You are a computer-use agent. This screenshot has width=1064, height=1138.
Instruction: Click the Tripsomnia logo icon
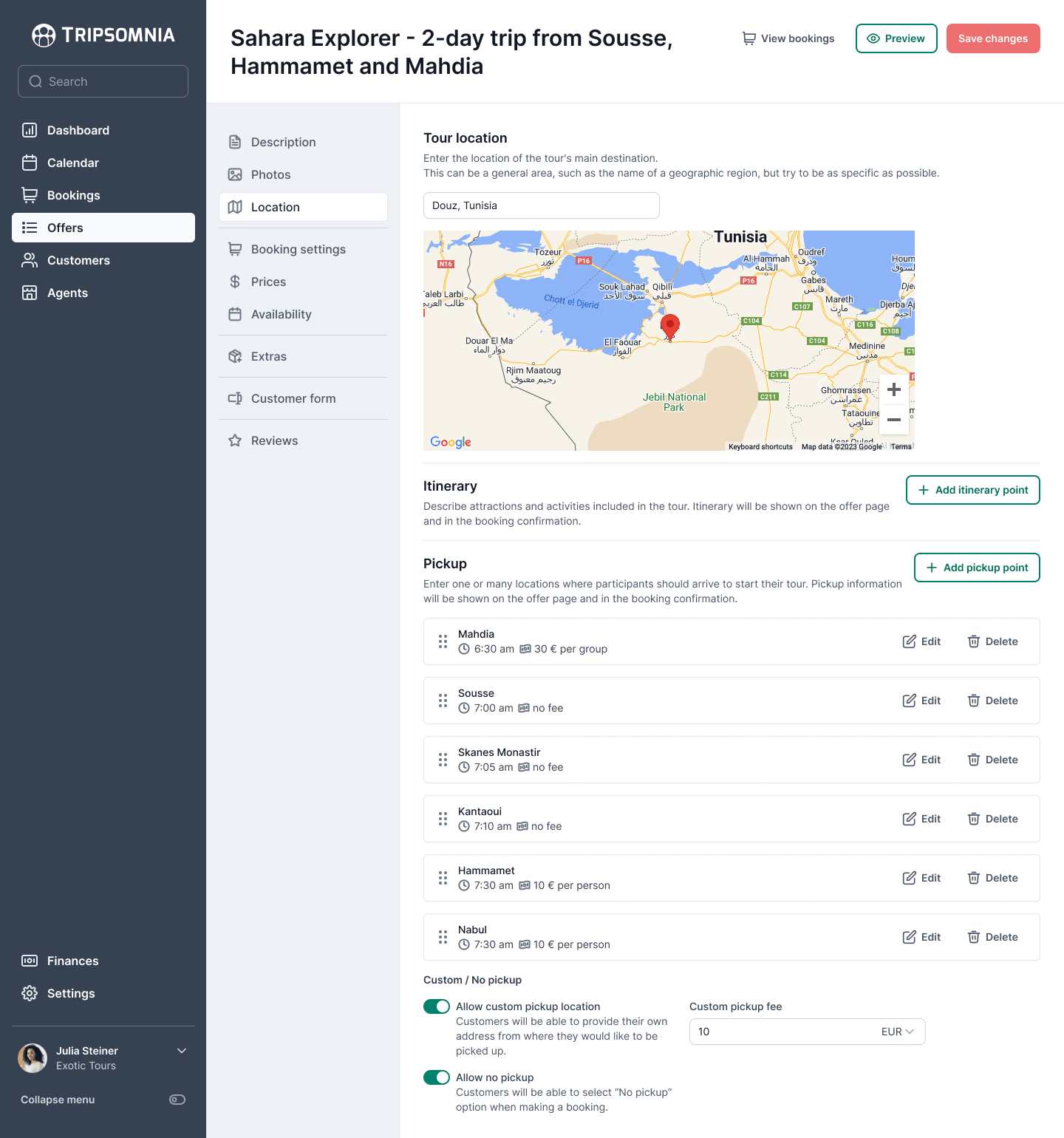point(44,35)
